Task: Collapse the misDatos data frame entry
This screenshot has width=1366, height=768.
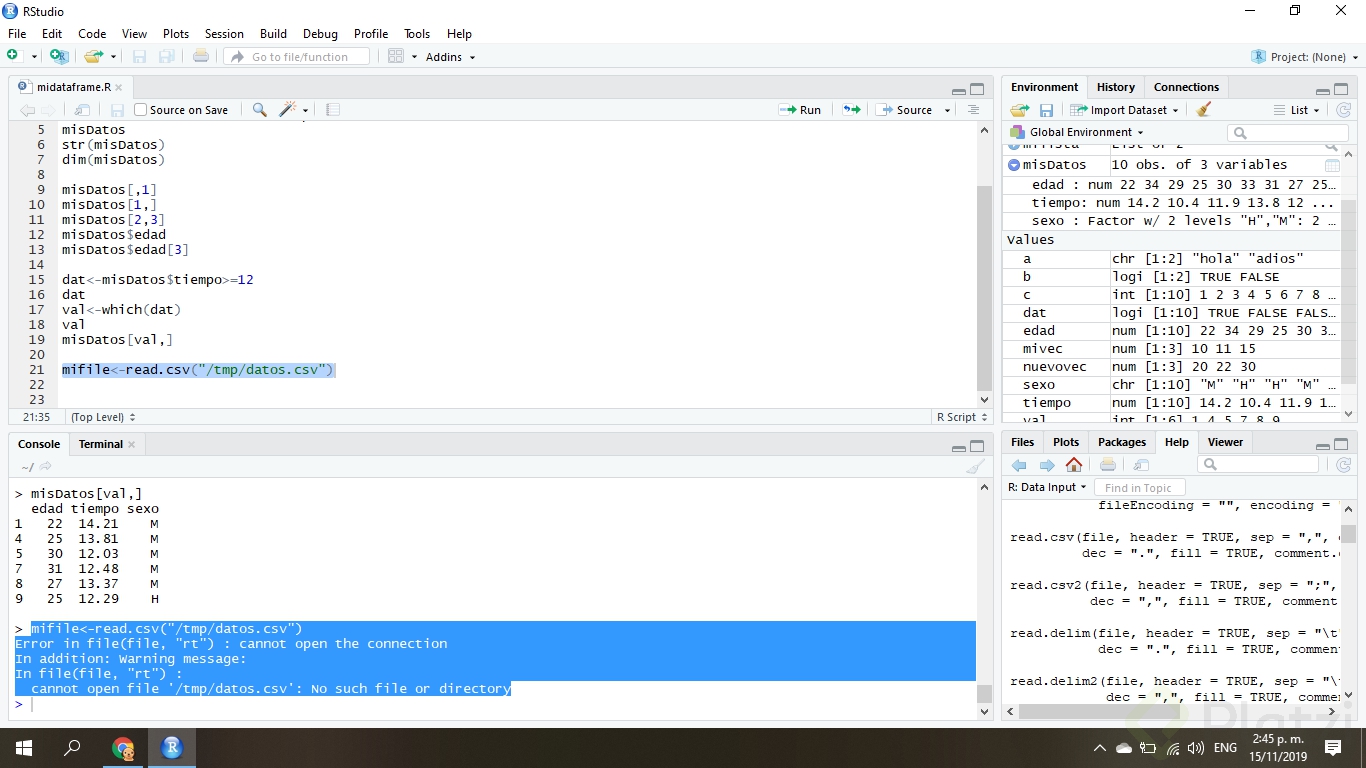Action: [1014, 165]
